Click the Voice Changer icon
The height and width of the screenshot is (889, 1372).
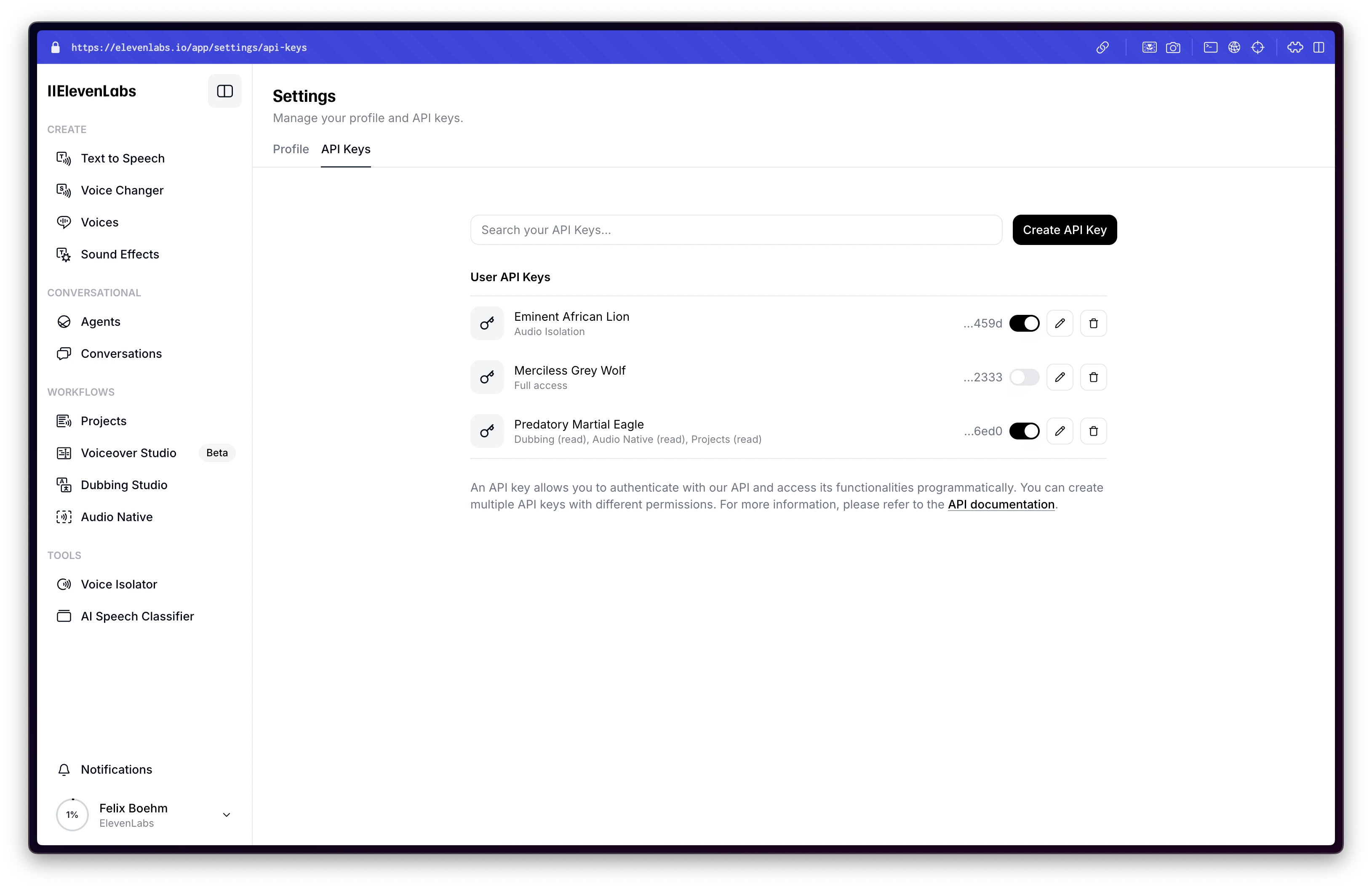(64, 190)
